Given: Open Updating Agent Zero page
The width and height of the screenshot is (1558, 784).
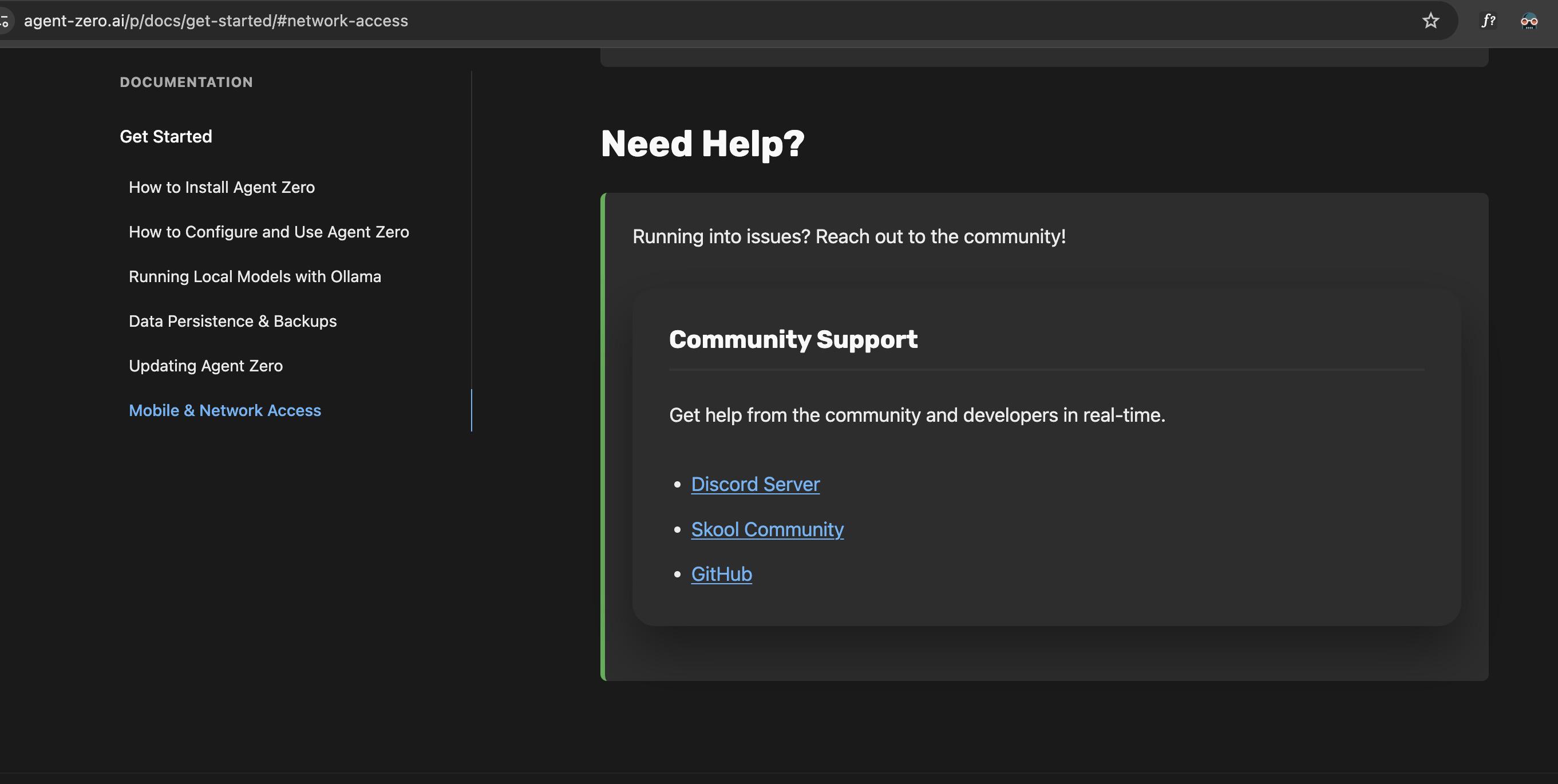Looking at the screenshot, I should pyautogui.click(x=205, y=366).
